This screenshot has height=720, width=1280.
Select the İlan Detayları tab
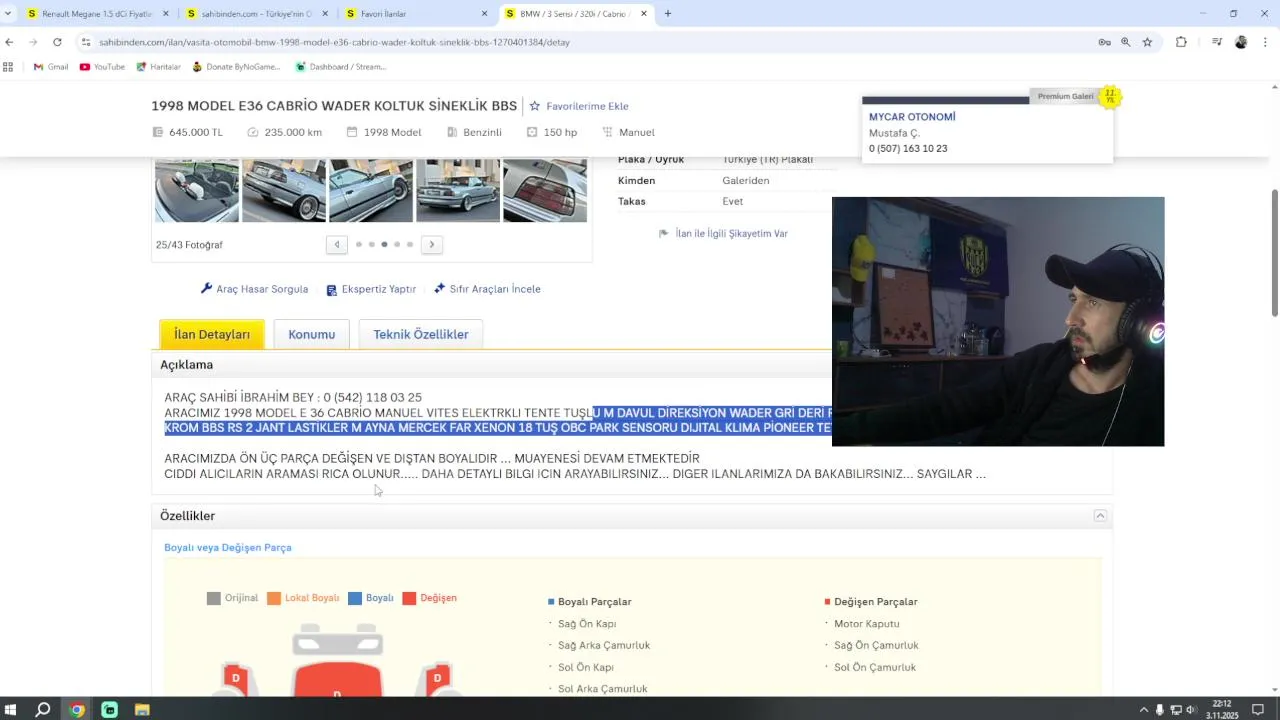click(x=212, y=334)
